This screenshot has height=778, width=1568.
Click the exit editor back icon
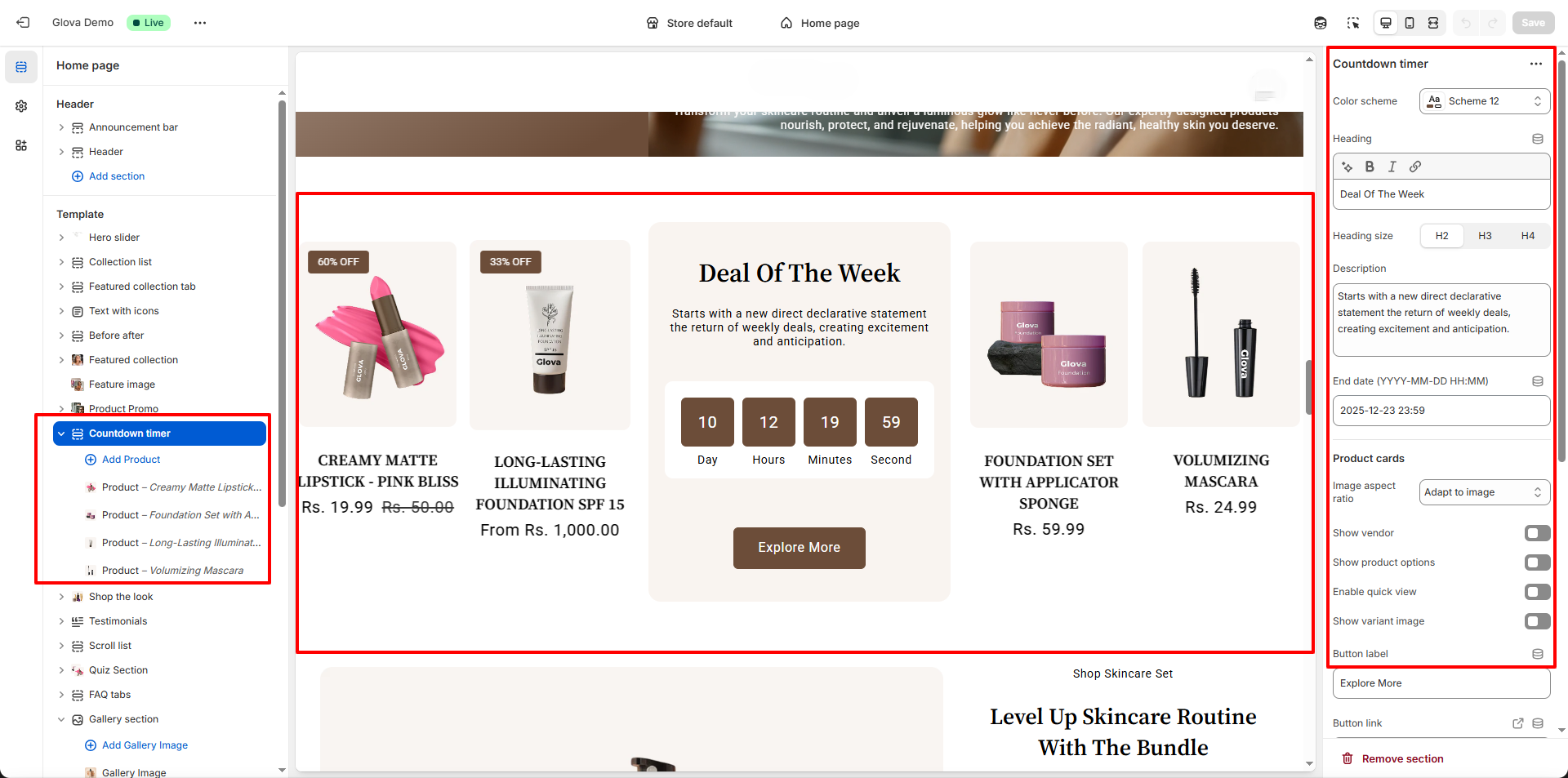(x=23, y=23)
